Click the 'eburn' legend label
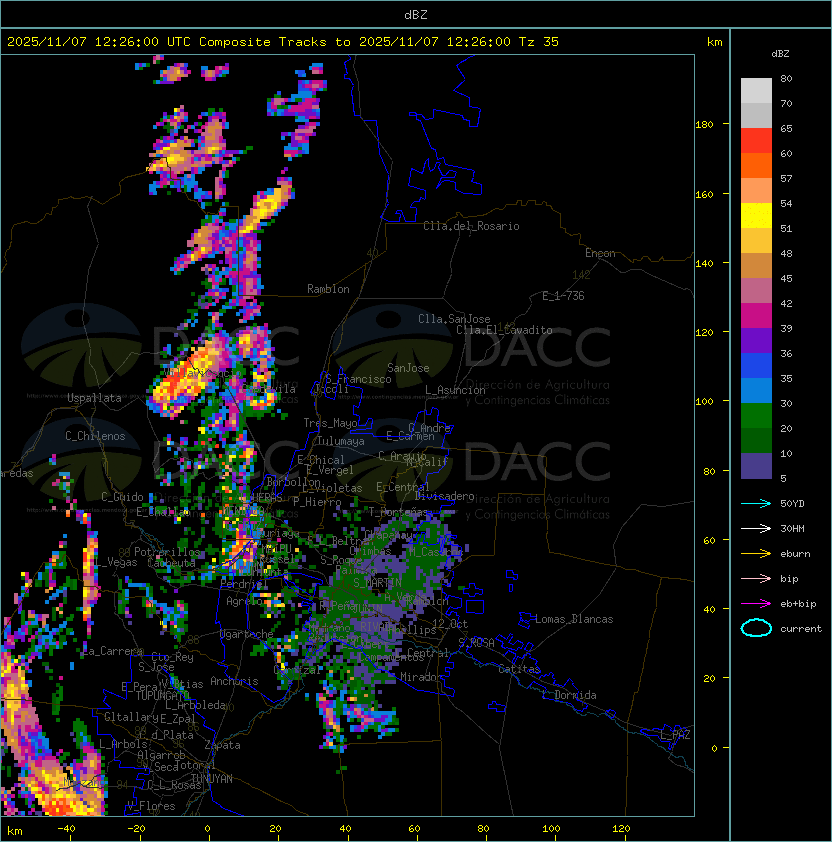Viewport: 832px width, 842px height. [795, 554]
